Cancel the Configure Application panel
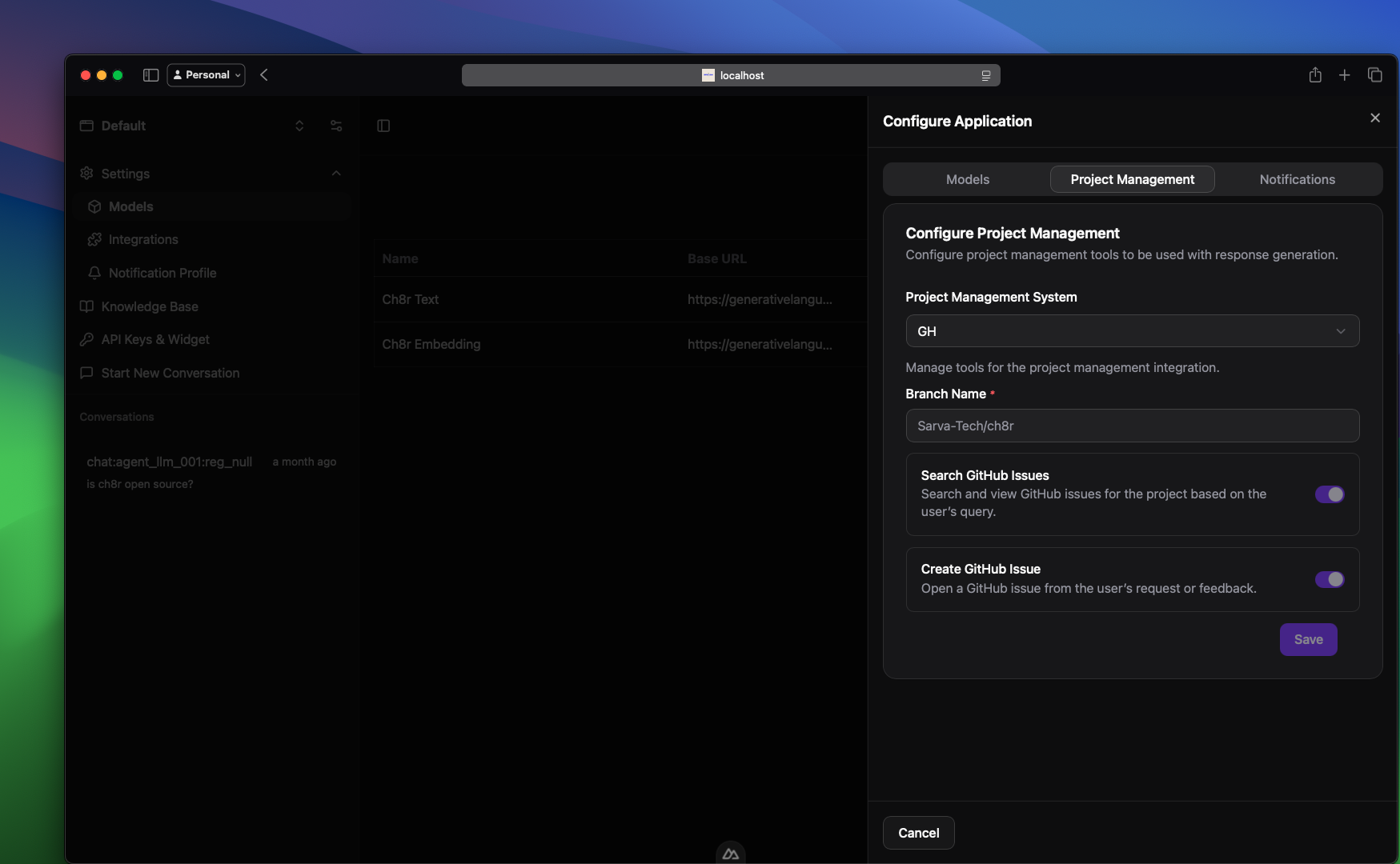The width and height of the screenshot is (1400, 864). 918,833
